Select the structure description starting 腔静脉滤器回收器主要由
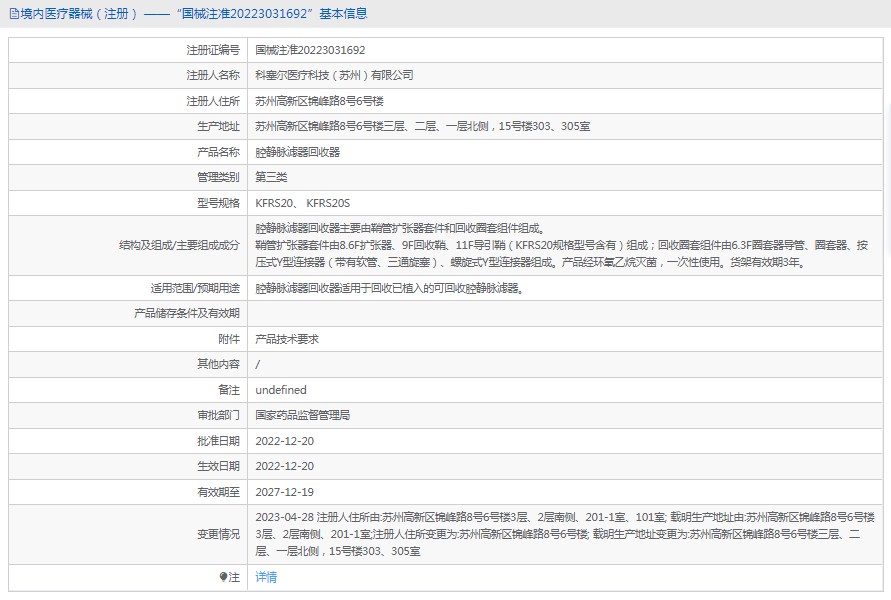Screen dimensions: 891x600 tap(561, 245)
